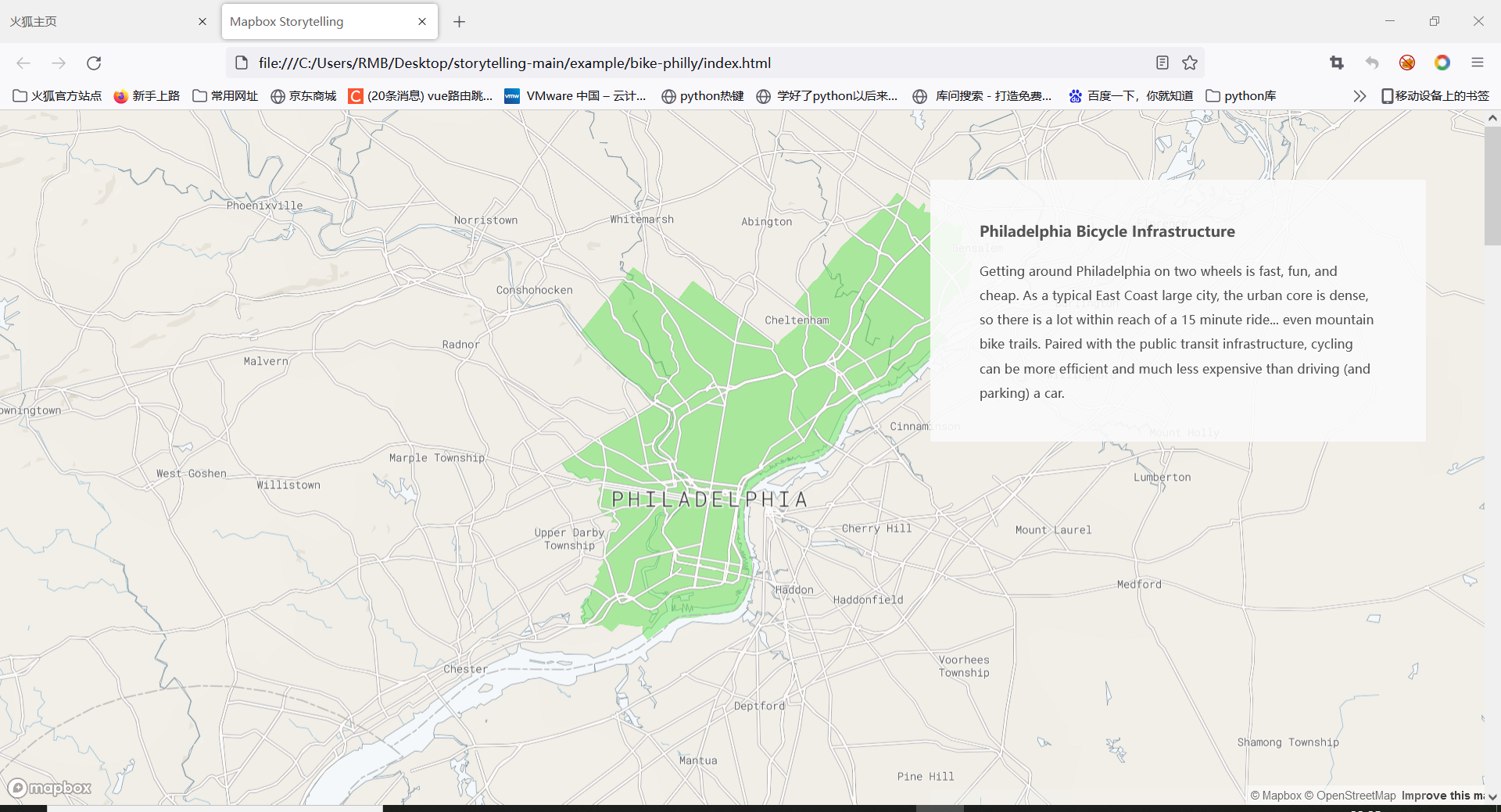Viewport: 1501px width, 812px height.
Task: Select the Mapbox Storytelling tab
Action: coord(313,21)
